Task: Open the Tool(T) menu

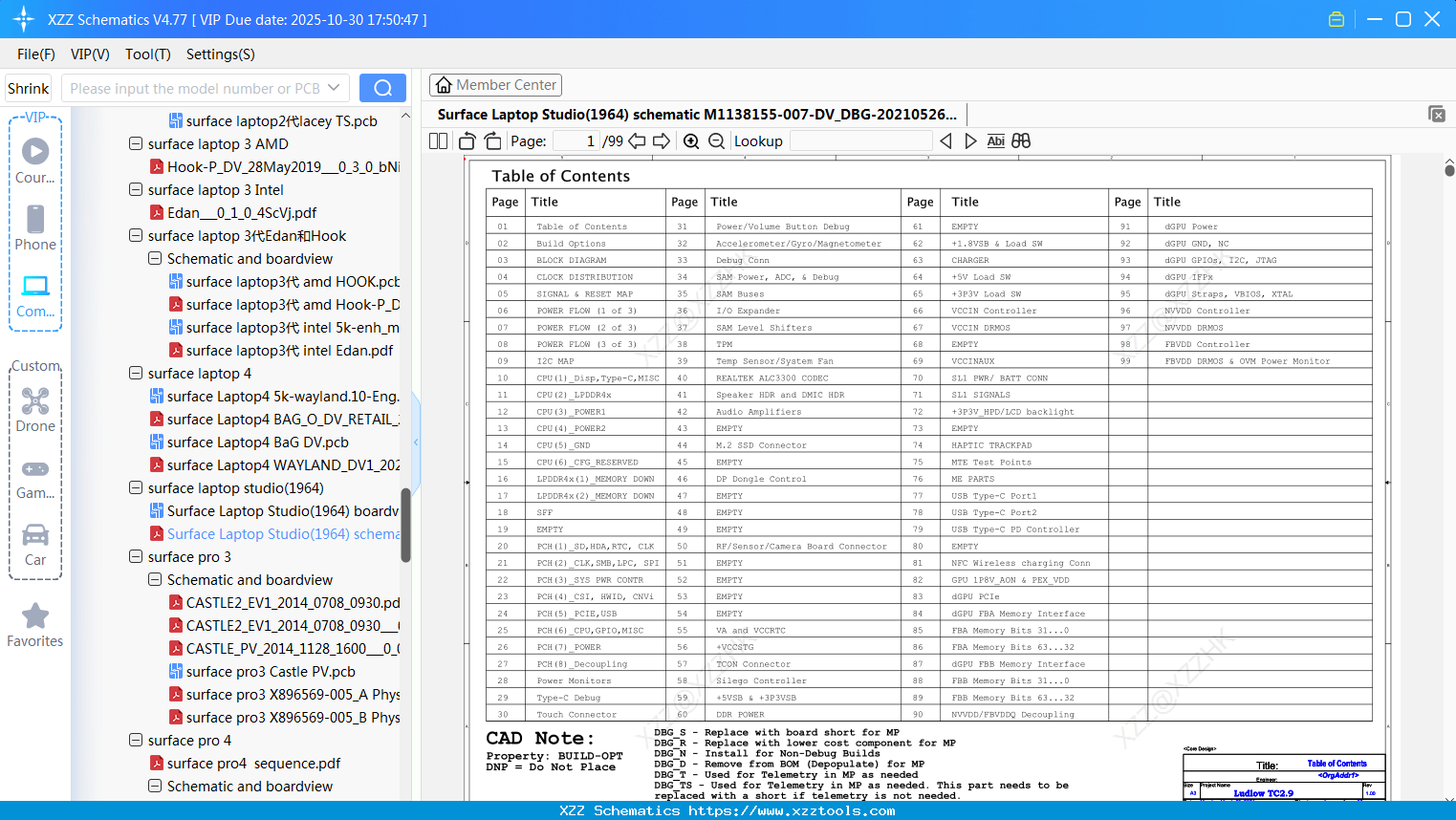Action: (147, 54)
